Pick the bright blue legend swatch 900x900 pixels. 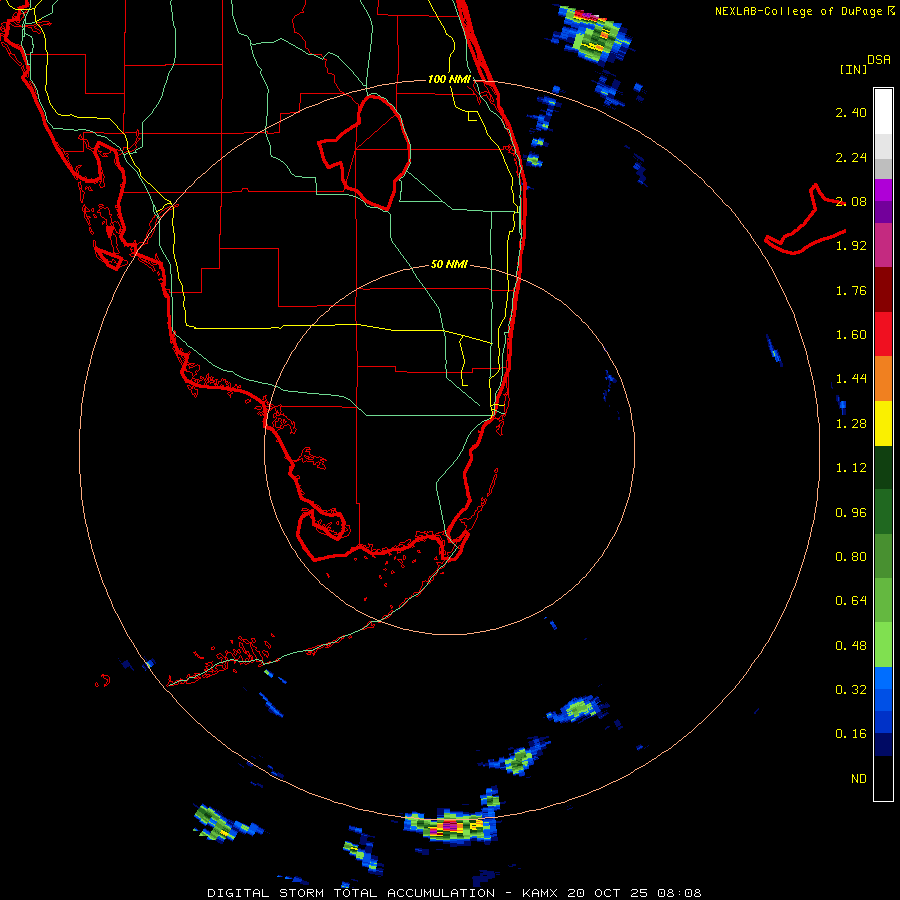point(883,678)
